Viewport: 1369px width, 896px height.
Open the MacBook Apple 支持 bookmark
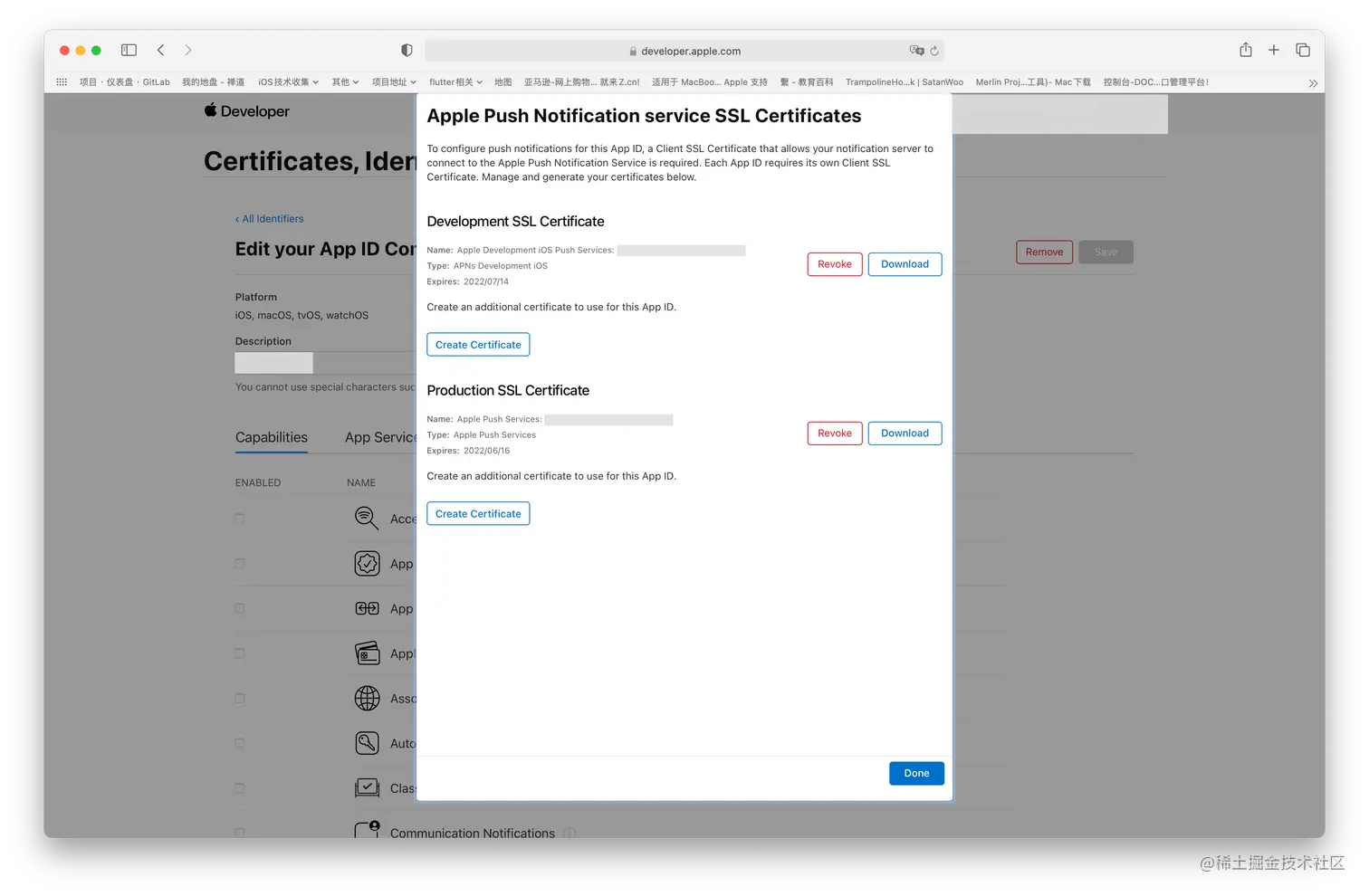(x=710, y=81)
